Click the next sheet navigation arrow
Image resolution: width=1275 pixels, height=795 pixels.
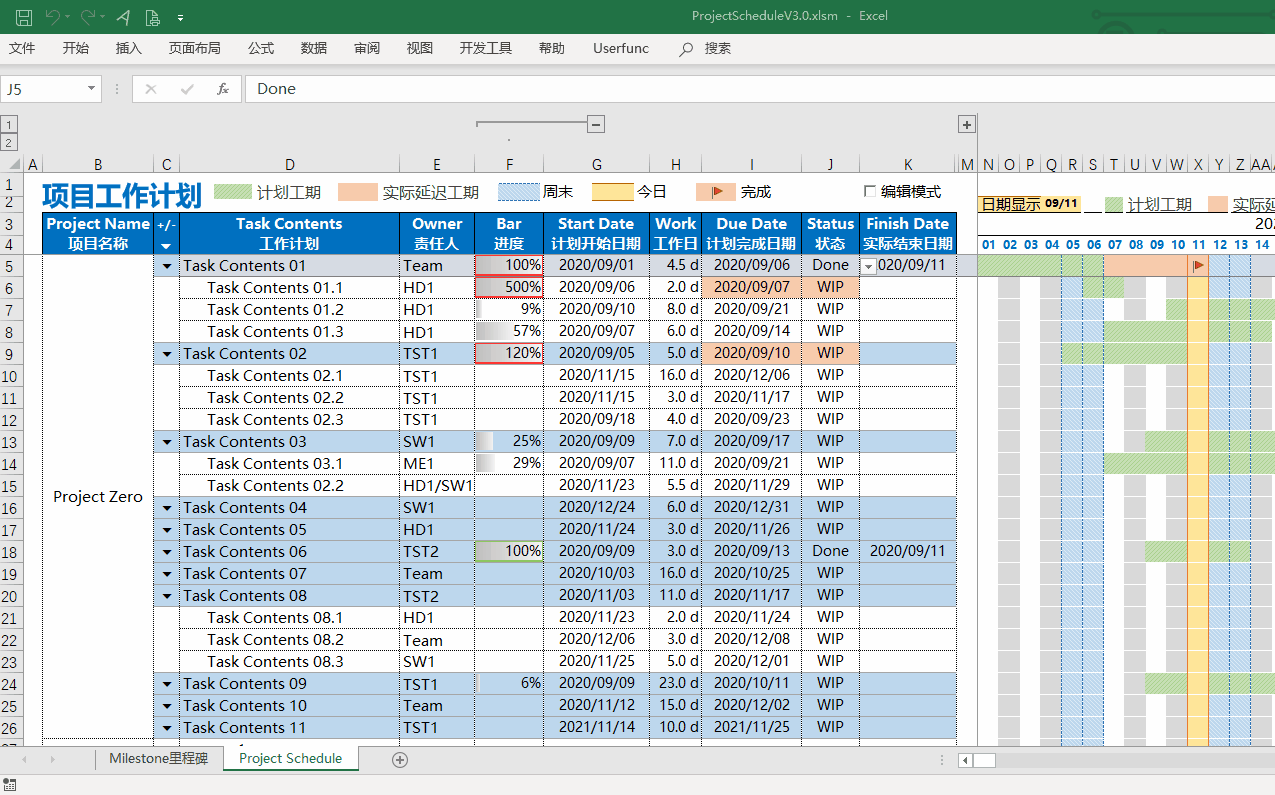pyautogui.click(x=53, y=759)
